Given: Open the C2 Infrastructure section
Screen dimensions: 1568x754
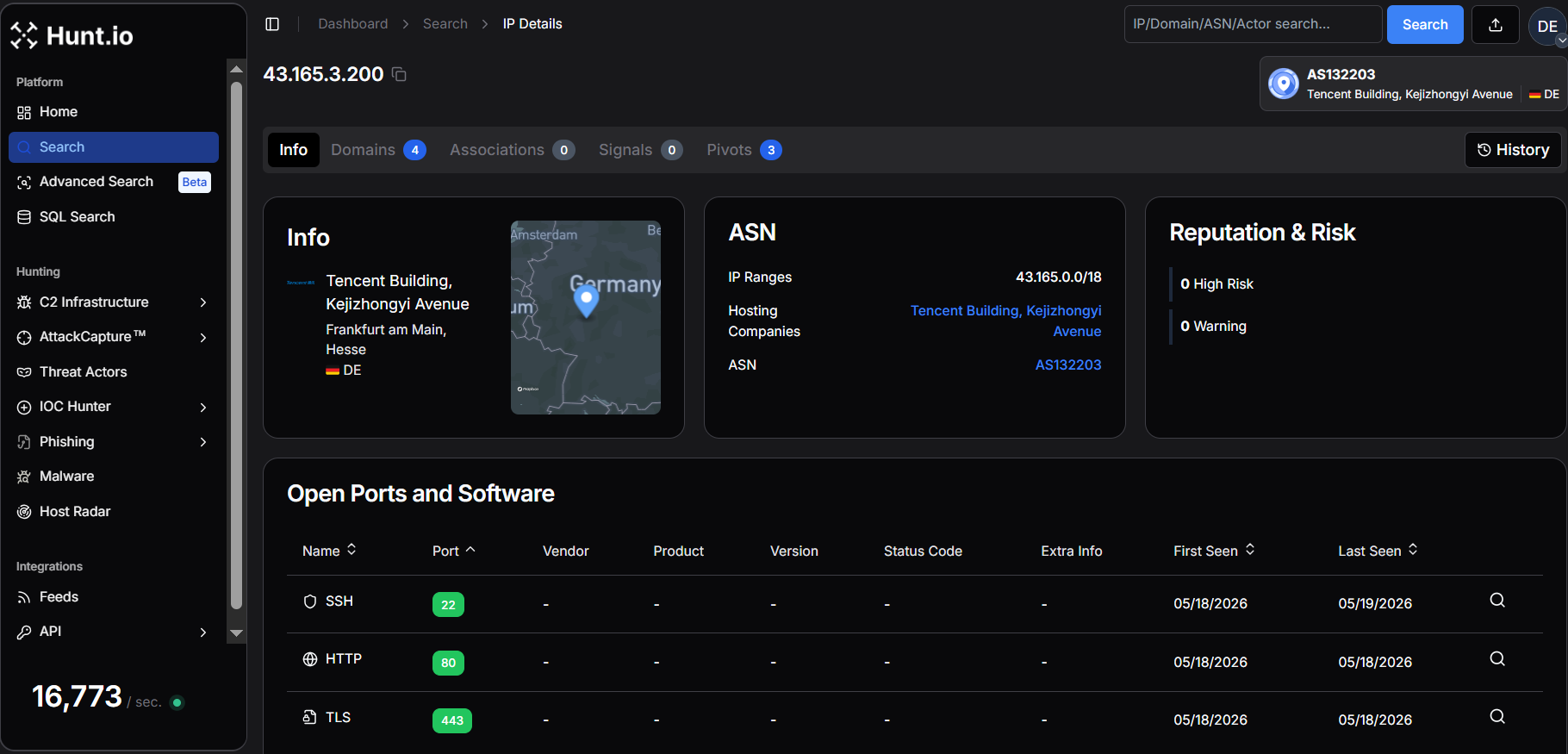Looking at the screenshot, I should pyautogui.click(x=114, y=302).
